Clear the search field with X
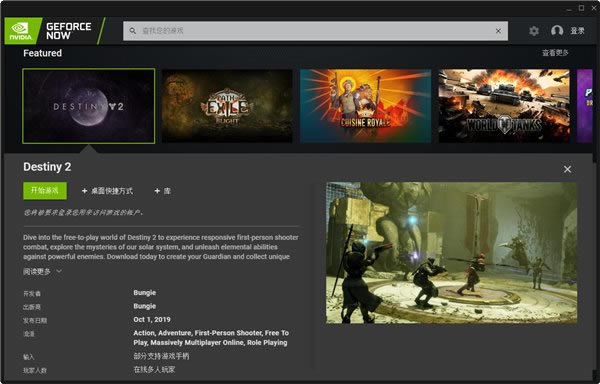This screenshot has height=384, width=600. [498, 31]
